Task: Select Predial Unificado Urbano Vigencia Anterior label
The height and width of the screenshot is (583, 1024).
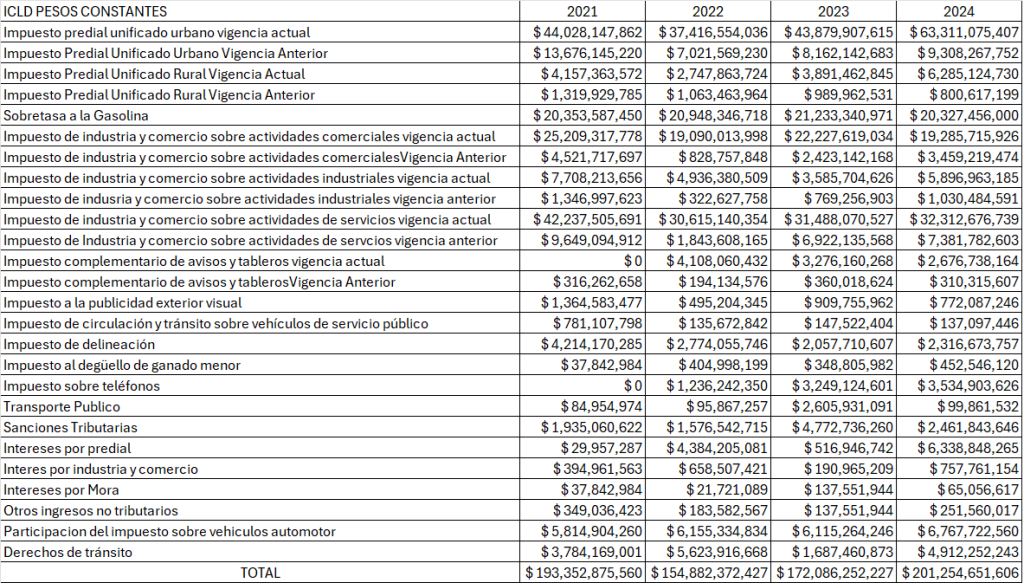Action: click(x=165, y=53)
